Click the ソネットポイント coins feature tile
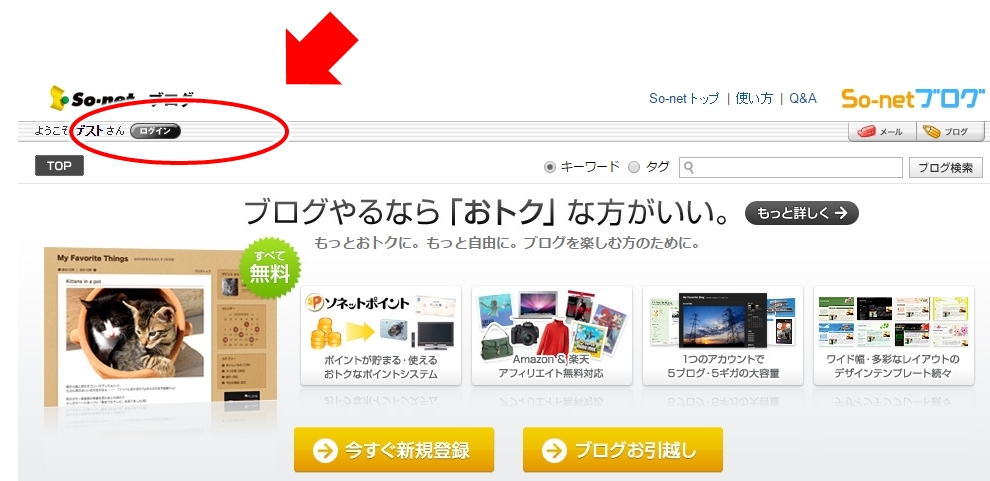The image size is (990, 481). pyautogui.click(x=381, y=335)
